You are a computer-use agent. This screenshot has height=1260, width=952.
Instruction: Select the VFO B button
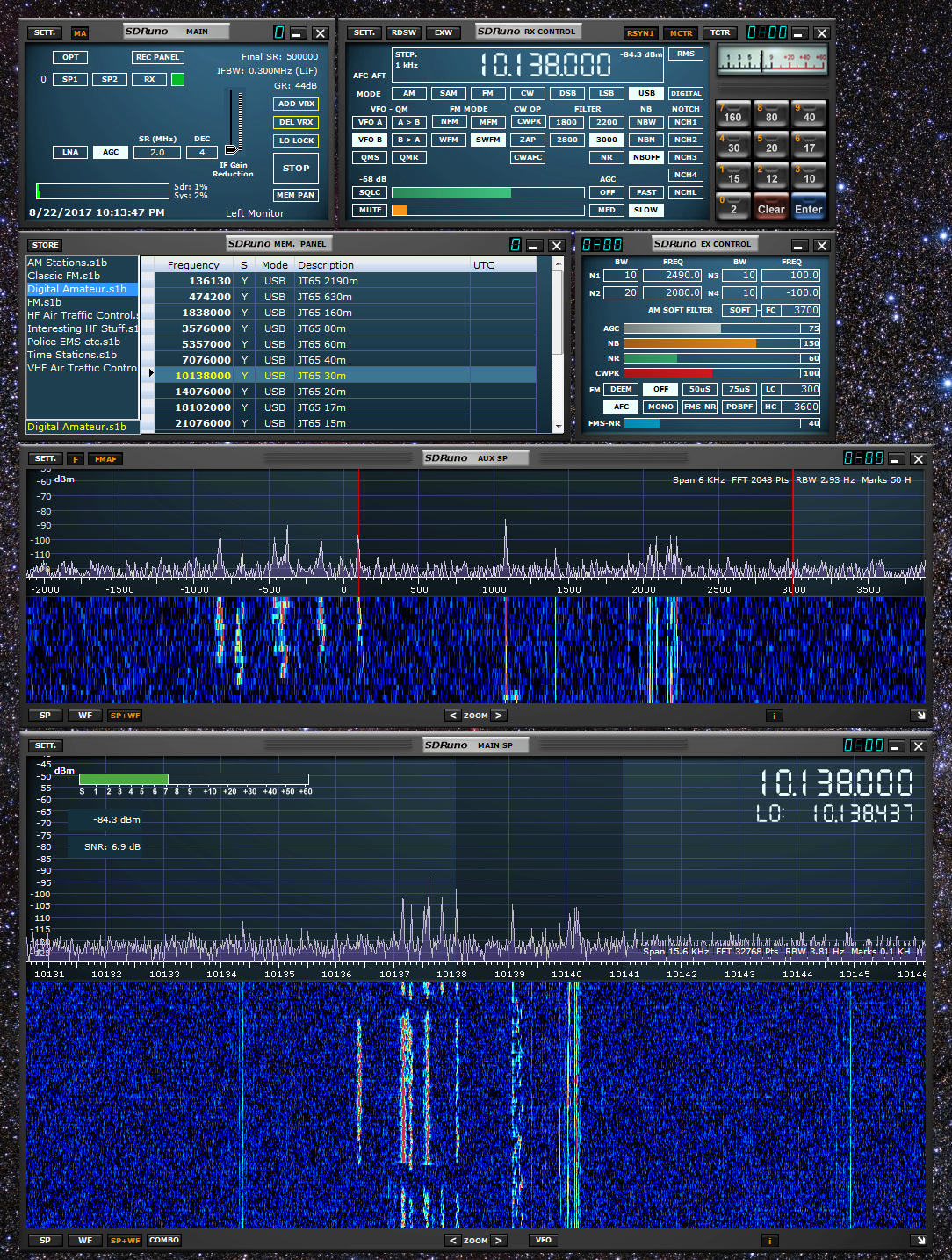370,140
